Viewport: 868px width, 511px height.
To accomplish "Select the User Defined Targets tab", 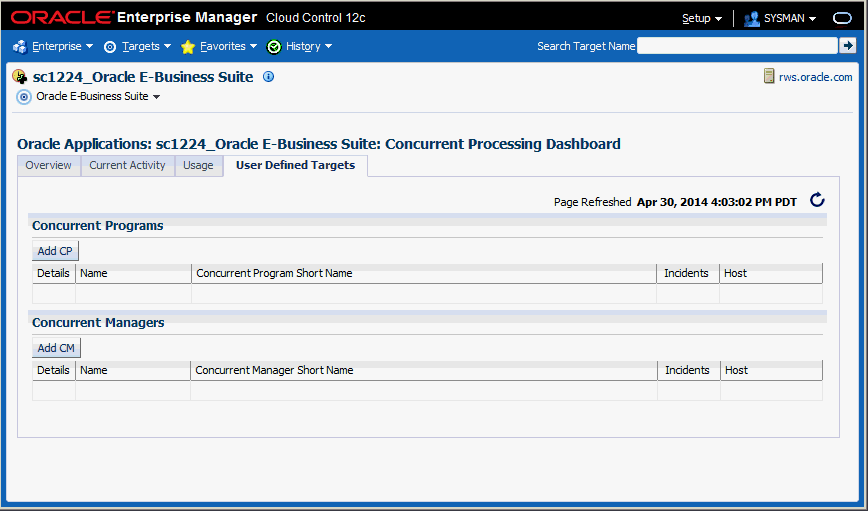I will pos(296,165).
